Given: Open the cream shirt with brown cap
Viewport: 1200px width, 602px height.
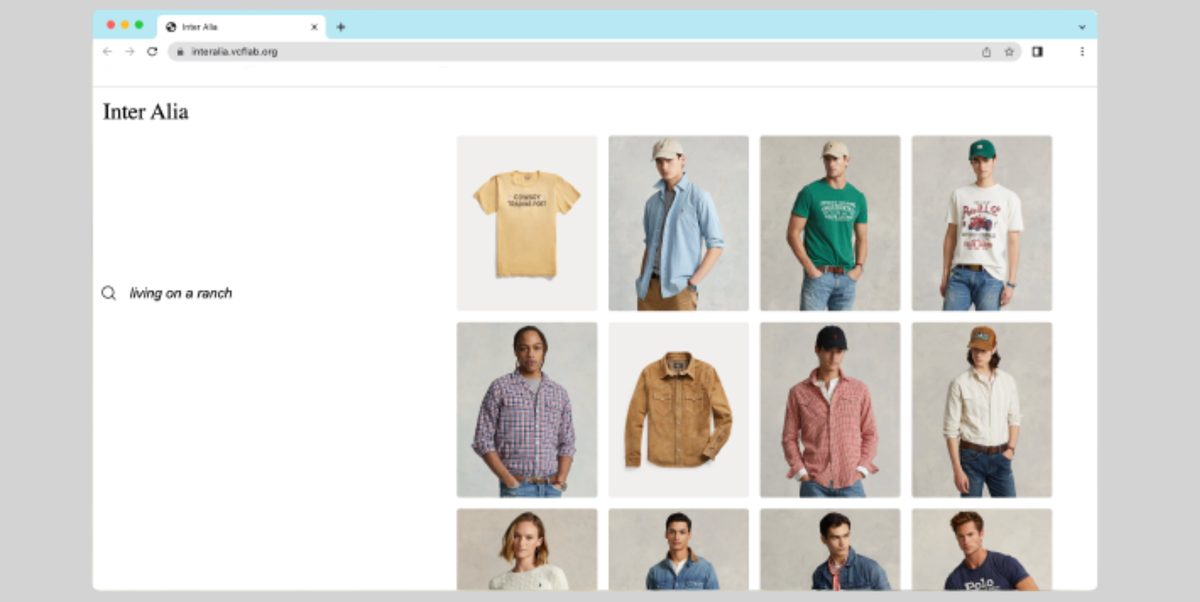Looking at the screenshot, I should pos(982,410).
